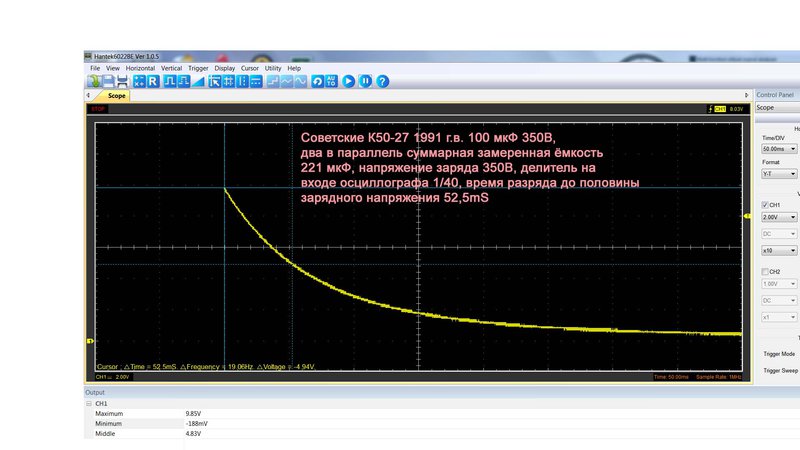Click the step interpolation waveform icon
This screenshot has height=450, width=800.
(273, 81)
